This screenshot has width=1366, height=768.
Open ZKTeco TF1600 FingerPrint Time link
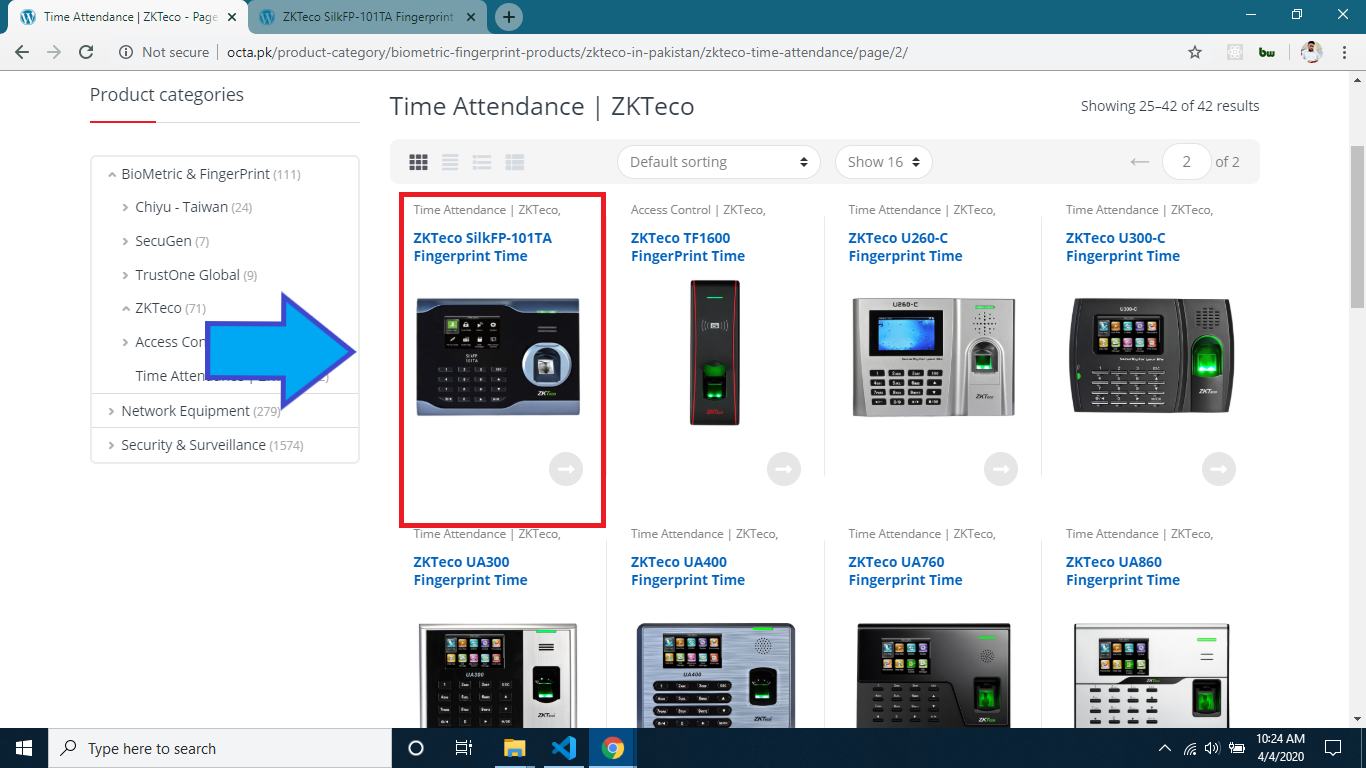coord(688,247)
